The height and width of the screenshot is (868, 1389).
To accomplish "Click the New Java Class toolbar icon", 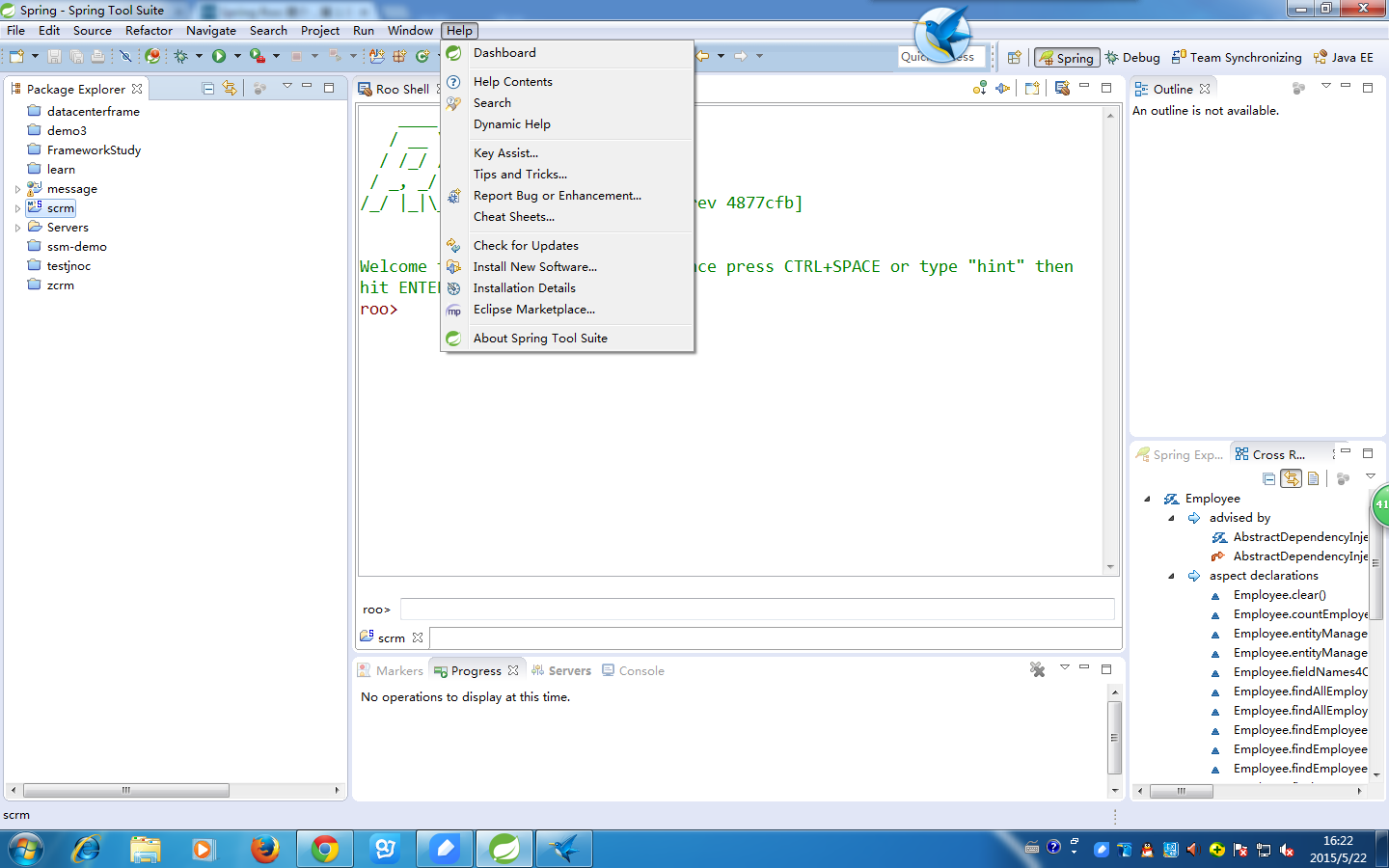I will point(422,56).
